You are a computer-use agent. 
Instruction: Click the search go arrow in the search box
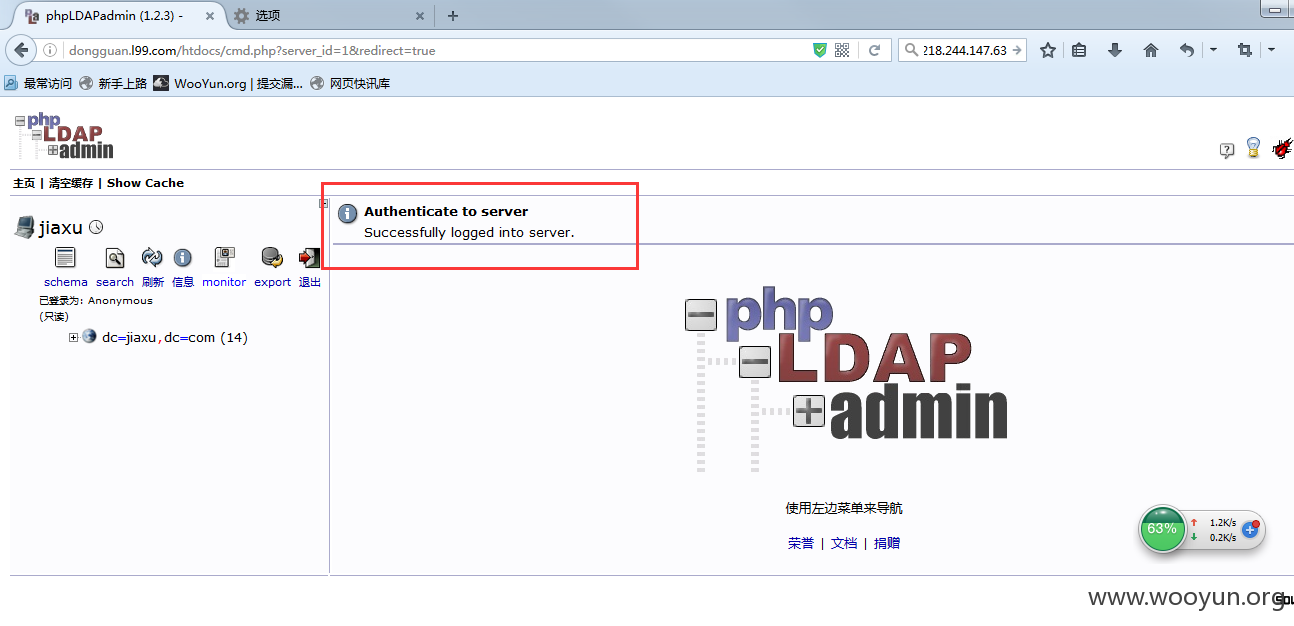point(1017,50)
